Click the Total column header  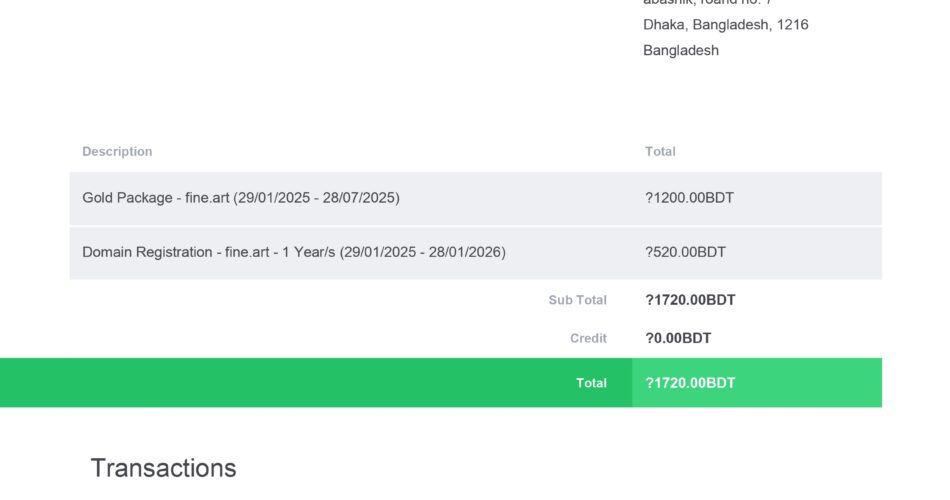click(x=660, y=152)
